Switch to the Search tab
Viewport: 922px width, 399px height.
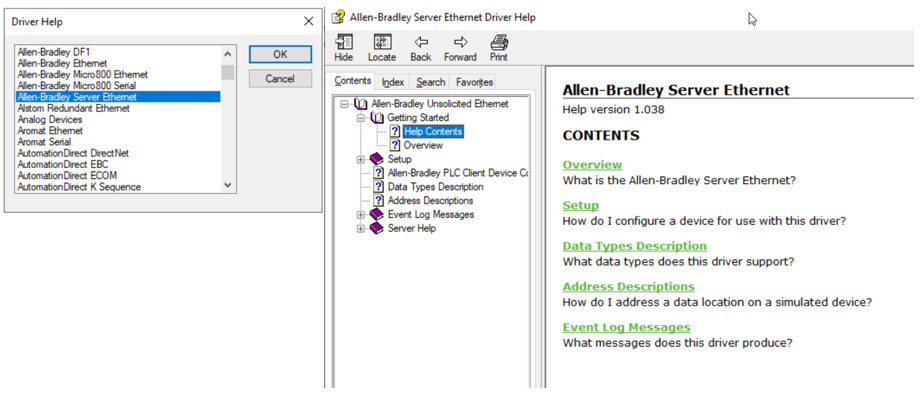pyautogui.click(x=430, y=82)
